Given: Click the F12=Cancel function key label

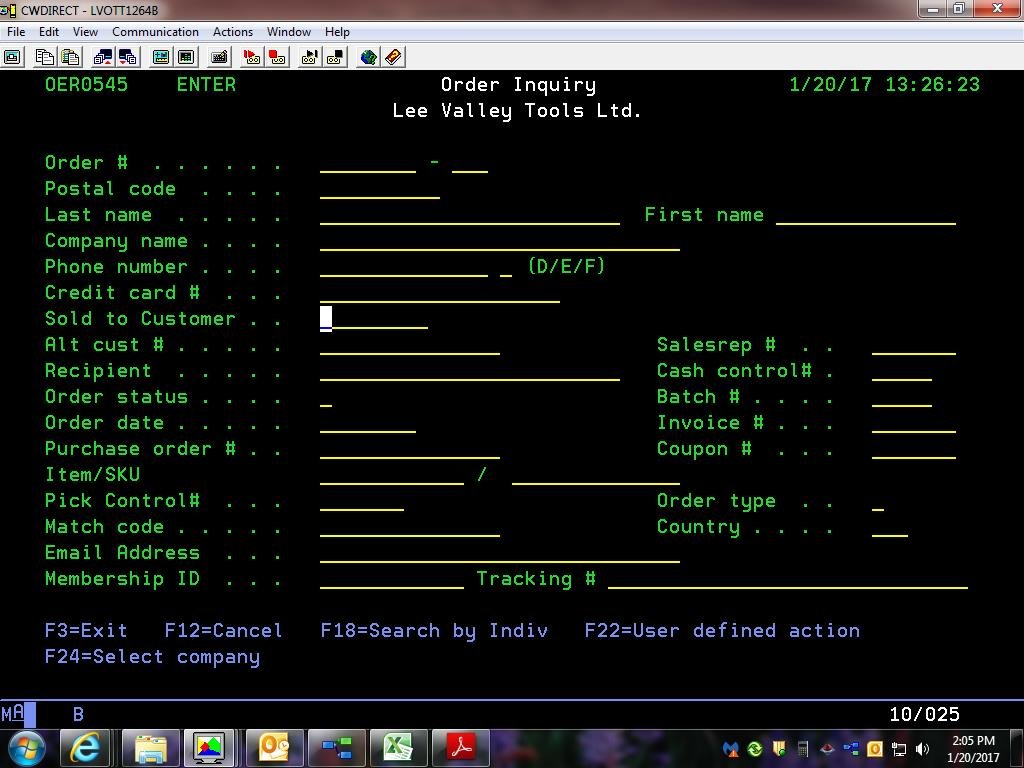Looking at the screenshot, I should [223, 631].
